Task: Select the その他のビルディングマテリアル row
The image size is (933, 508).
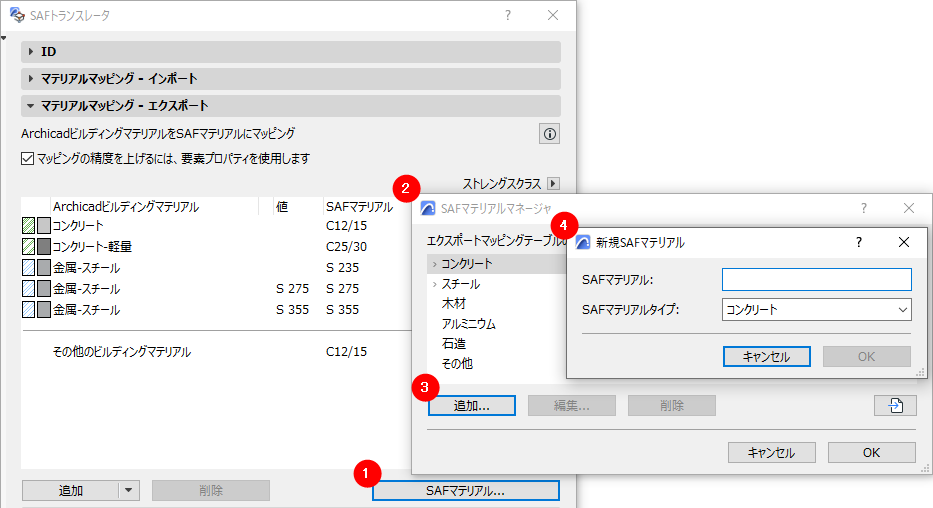Action: click(216, 352)
